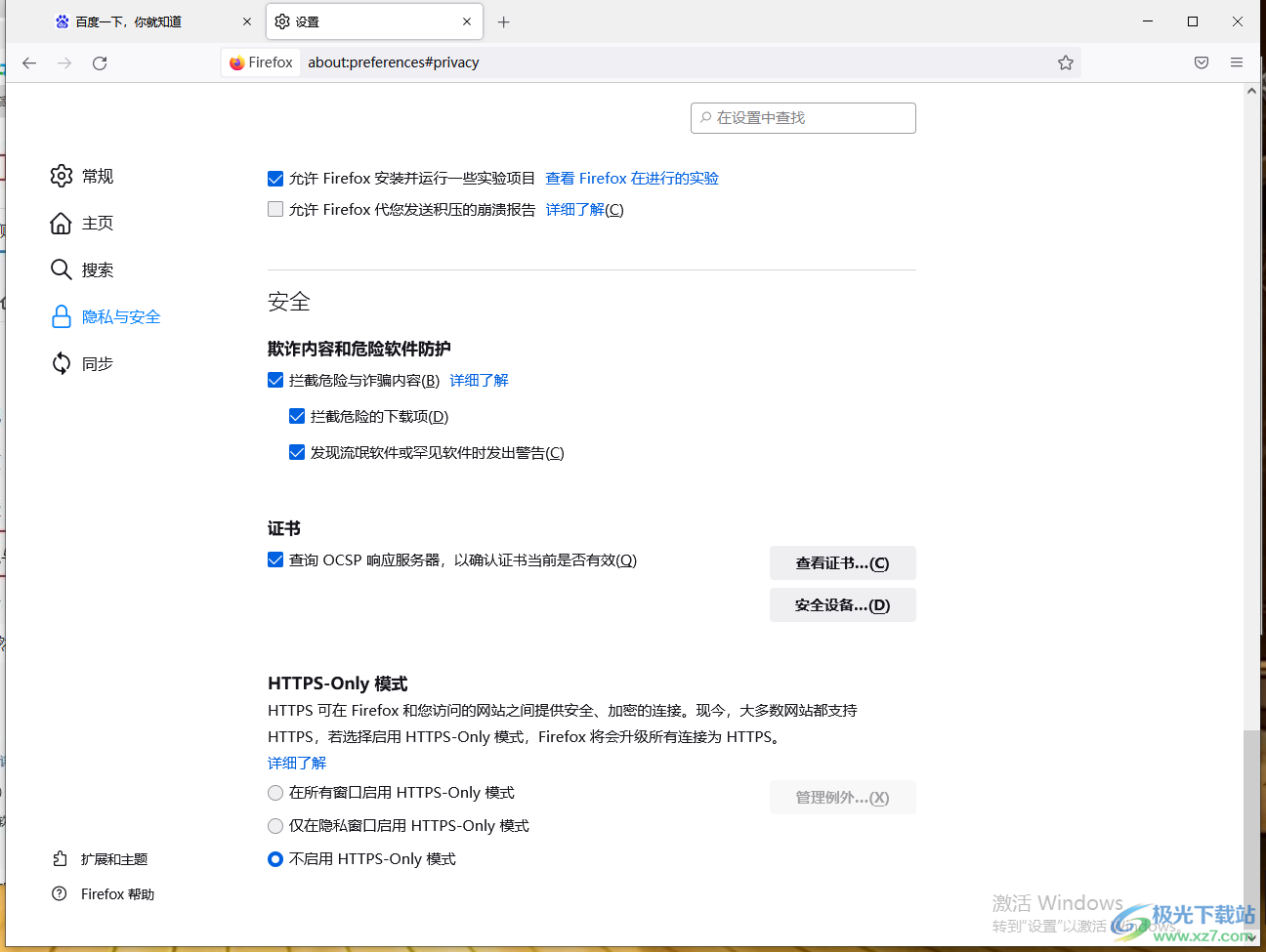Click the Baidu paw favicon on first tab
The image size is (1266, 952).
pyautogui.click(x=63, y=21)
